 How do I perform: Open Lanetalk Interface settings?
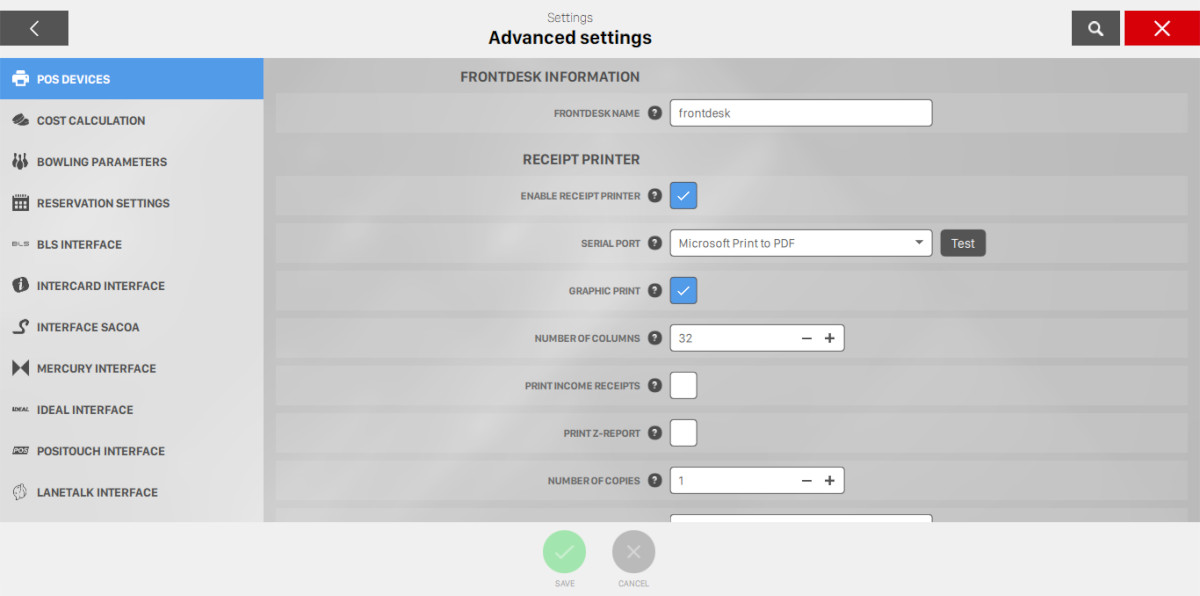[x=97, y=492]
